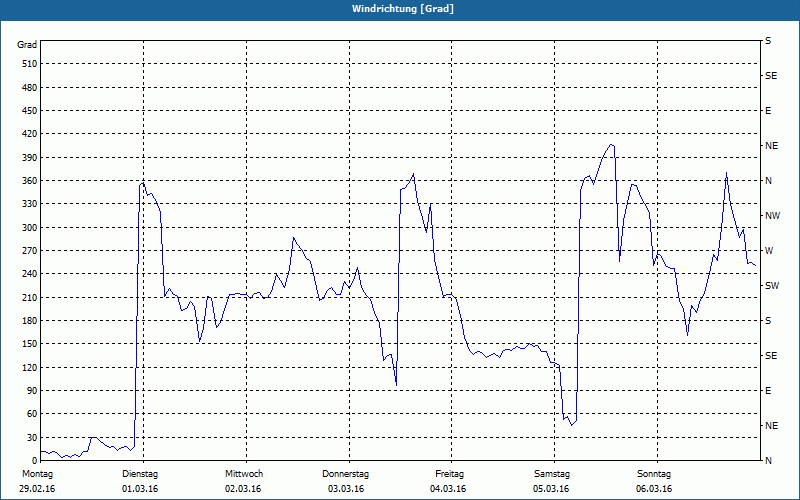Screen dimensions: 800x500
Task: Click the lower 'SE' compass label near 135
Action: [771, 356]
